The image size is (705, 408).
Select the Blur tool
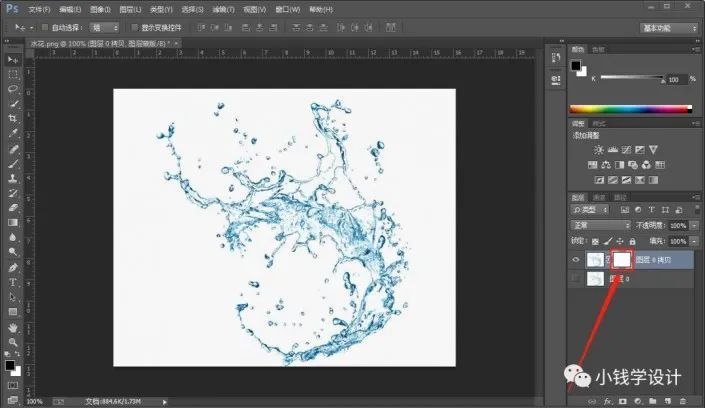pos(13,237)
